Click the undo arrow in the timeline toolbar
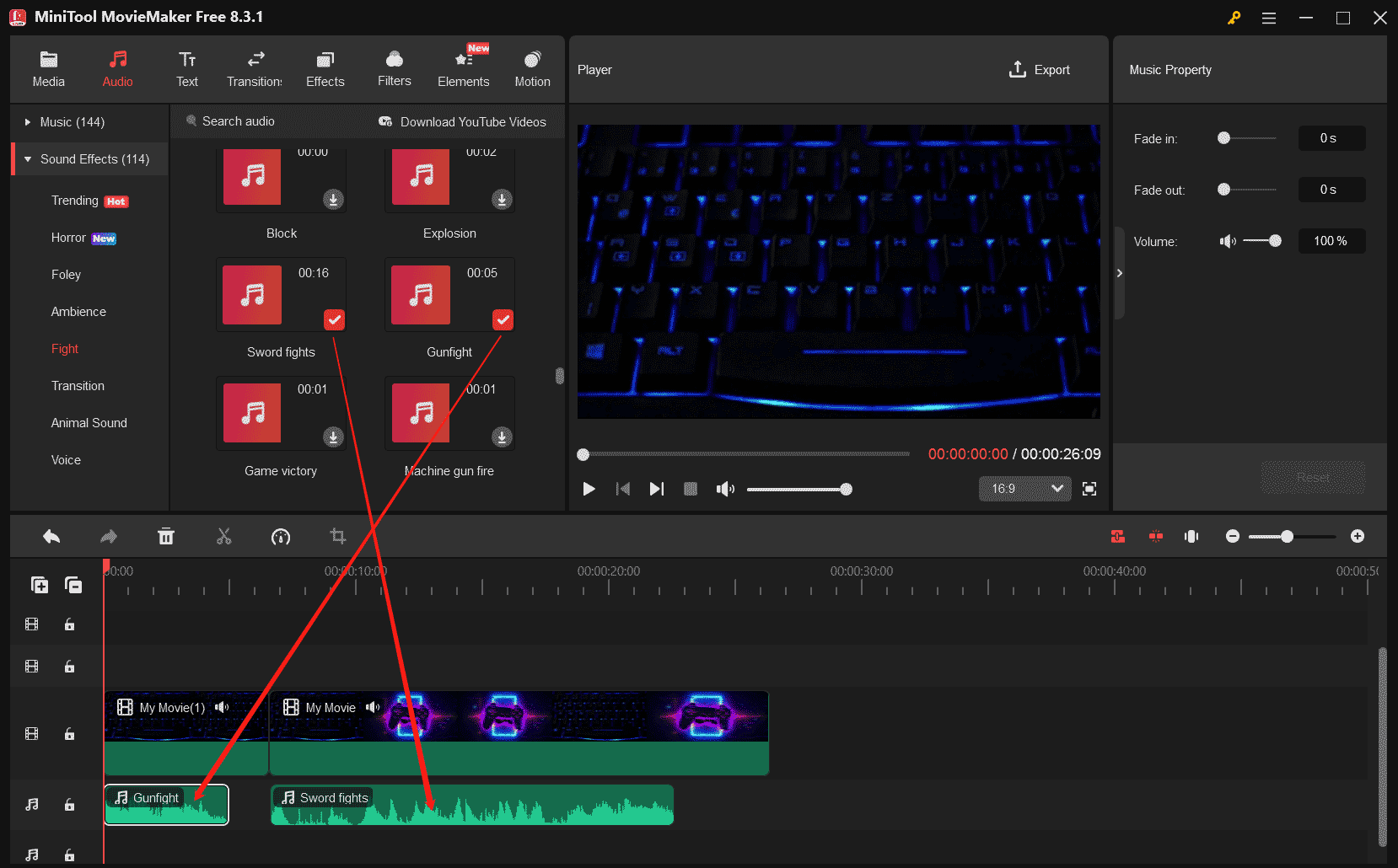This screenshot has height=868, width=1398. pos(51,536)
